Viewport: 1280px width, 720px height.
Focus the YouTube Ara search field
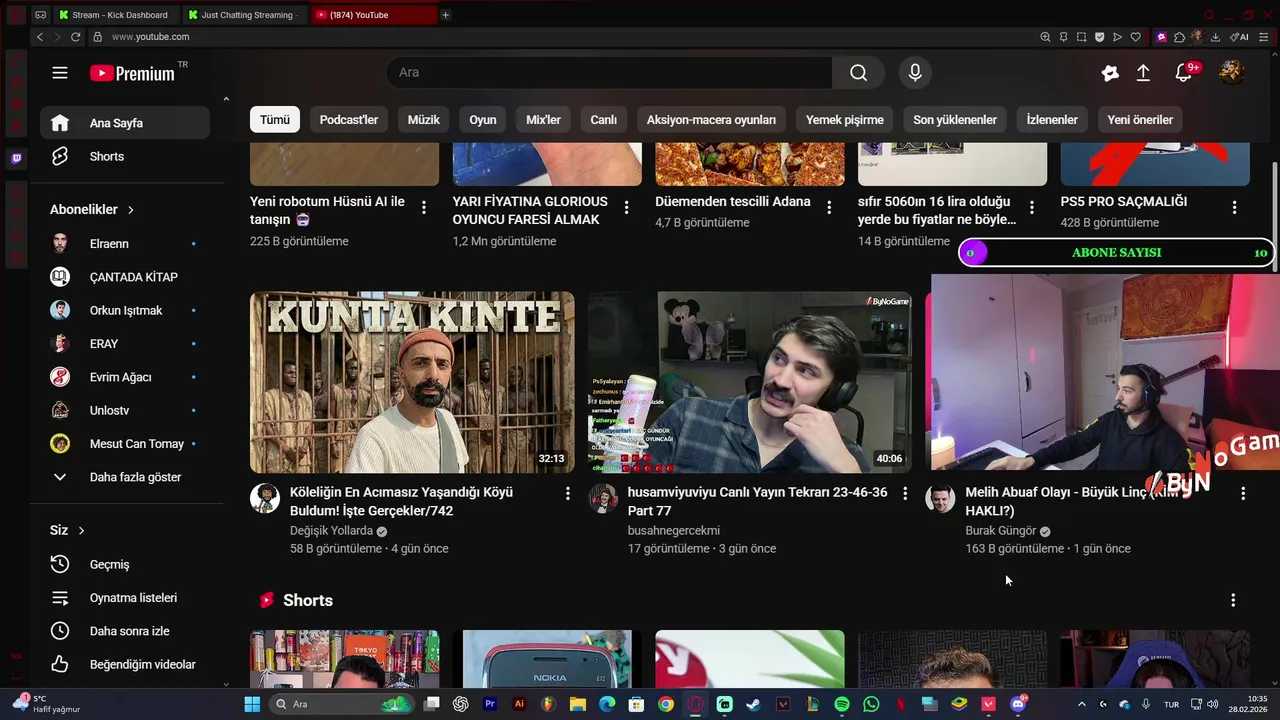click(x=609, y=73)
